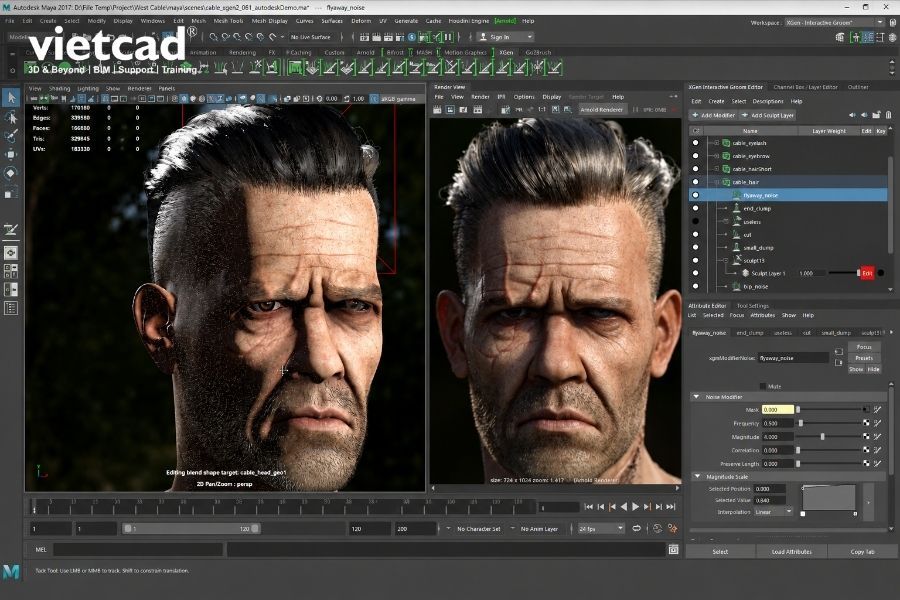This screenshot has height=600, width=900.
Task: Click the loop playback icon beside the fps dropdown
Action: tap(637, 528)
